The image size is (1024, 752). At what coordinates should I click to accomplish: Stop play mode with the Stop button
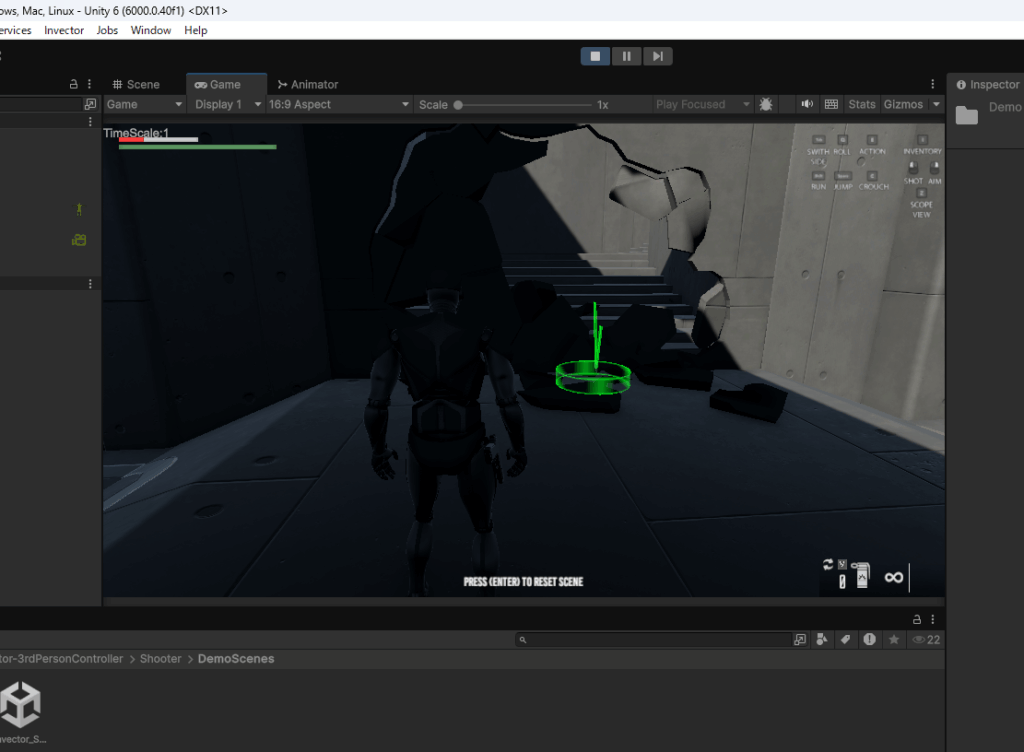click(x=595, y=56)
